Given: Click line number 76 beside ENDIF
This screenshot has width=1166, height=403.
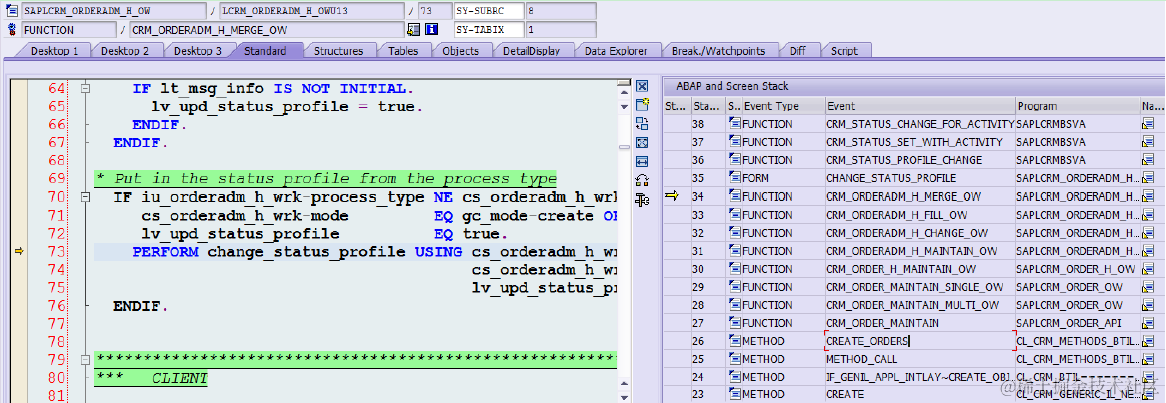Looking at the screenshot, I should click(x=57, y=306).
